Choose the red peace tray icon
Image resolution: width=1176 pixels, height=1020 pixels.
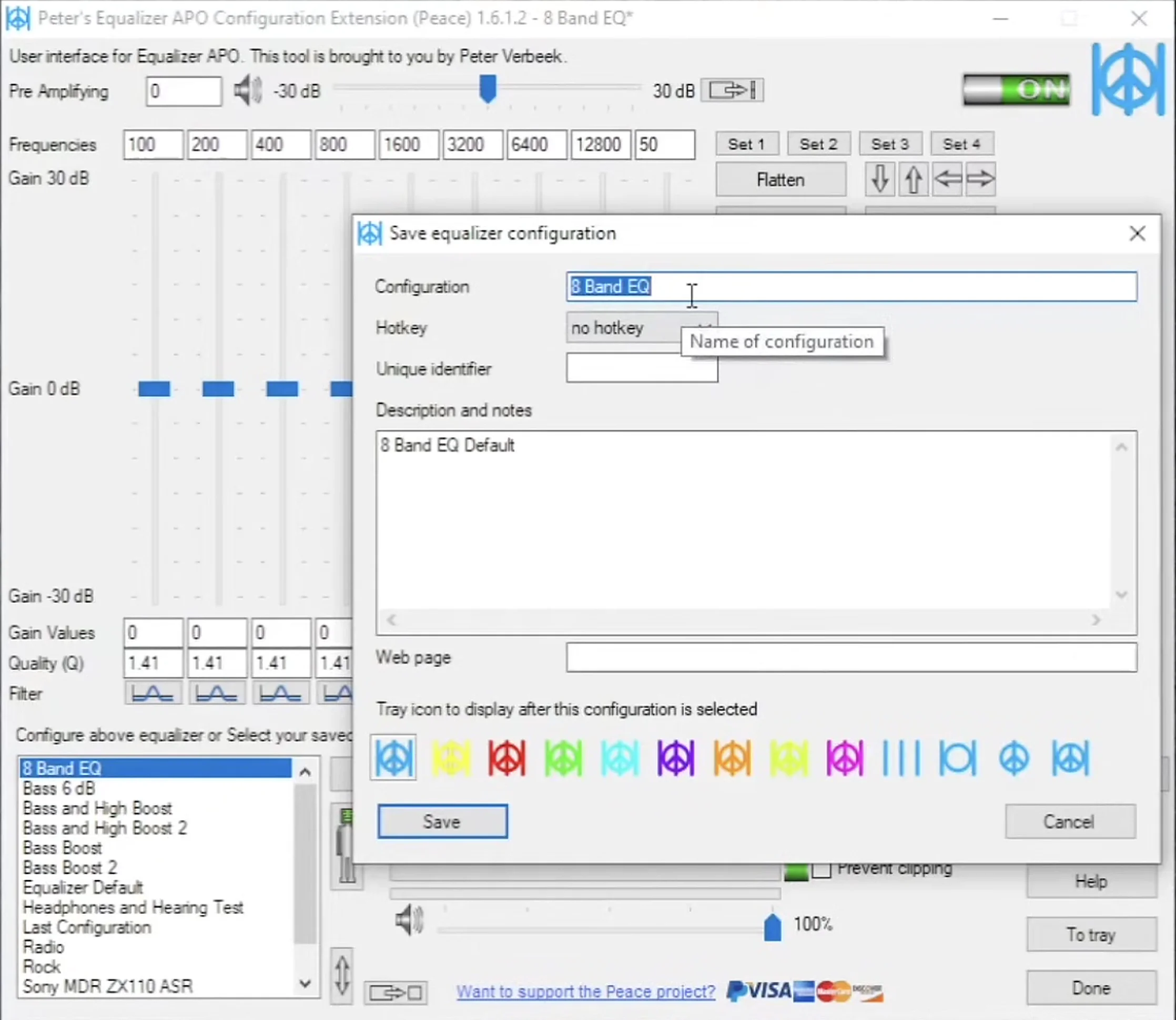[506, 758]
